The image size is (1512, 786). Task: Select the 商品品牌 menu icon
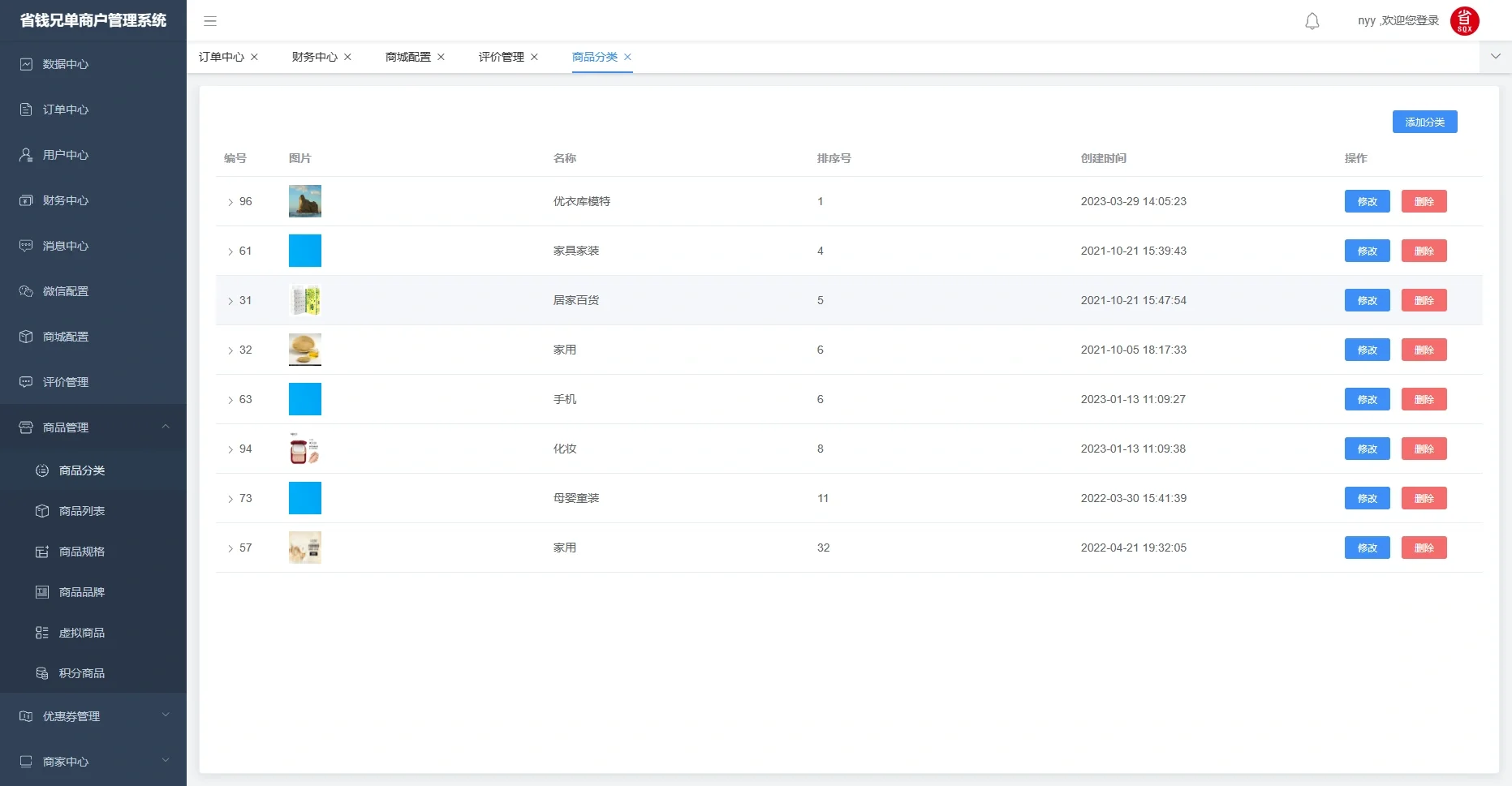(42, 591)
